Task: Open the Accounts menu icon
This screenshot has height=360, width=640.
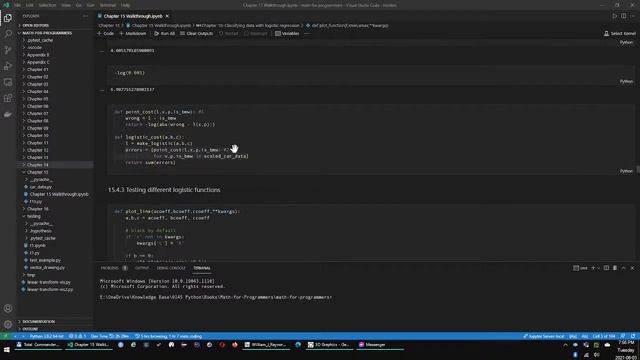Action: (8, 308)
